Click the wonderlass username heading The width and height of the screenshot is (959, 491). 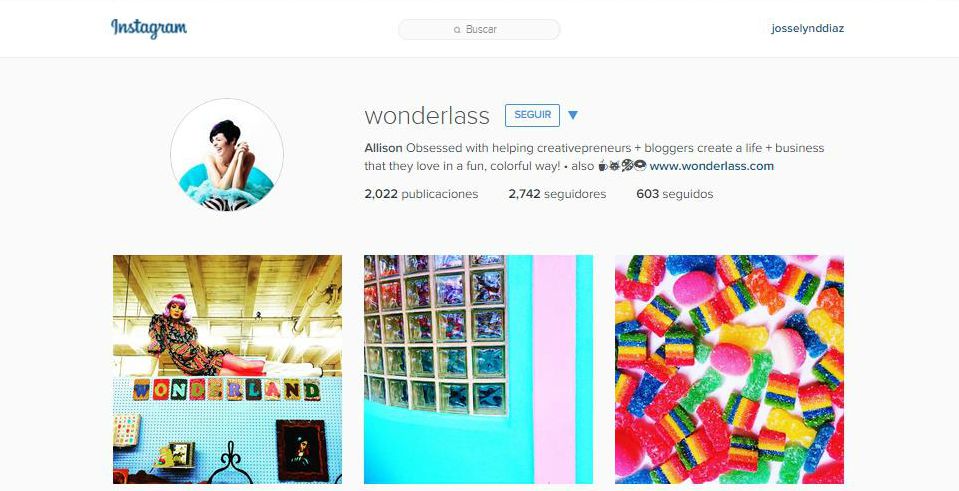coord(427,116)
